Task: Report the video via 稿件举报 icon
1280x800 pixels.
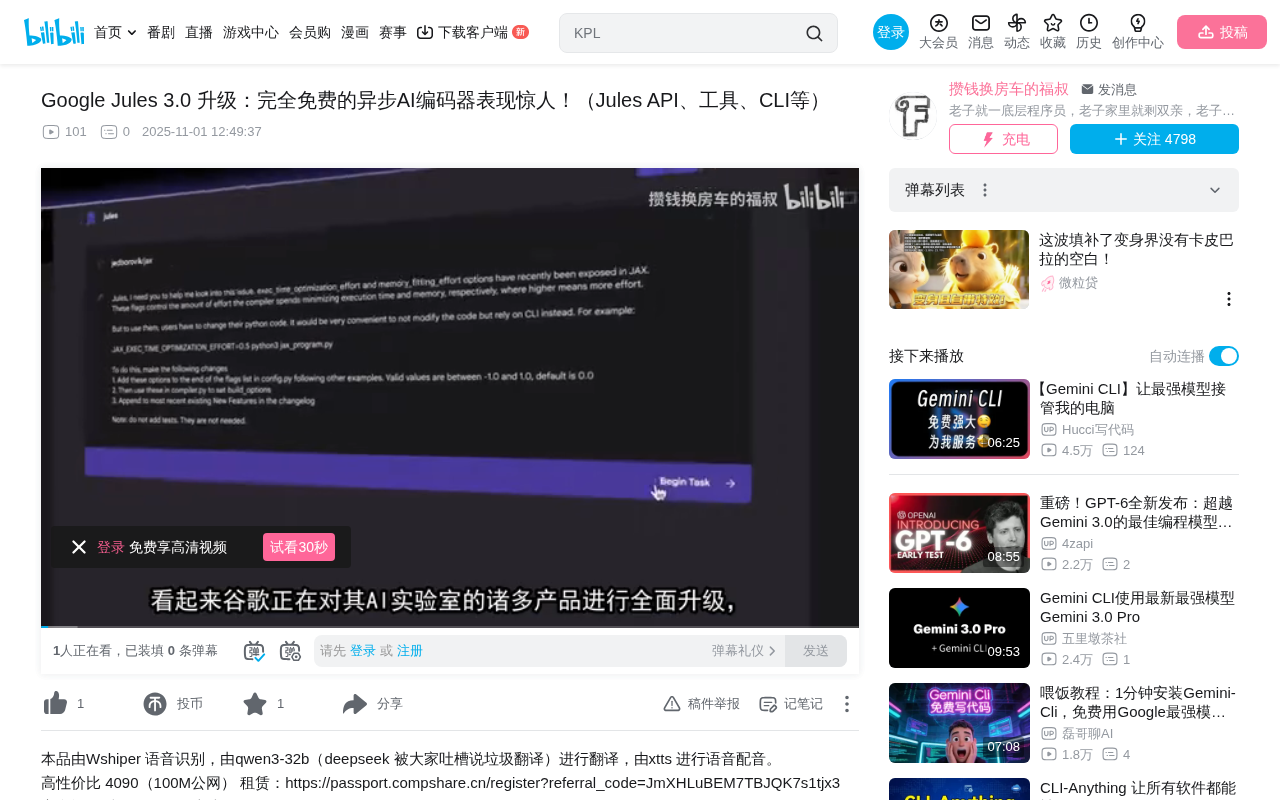Action: pos(672,704)
